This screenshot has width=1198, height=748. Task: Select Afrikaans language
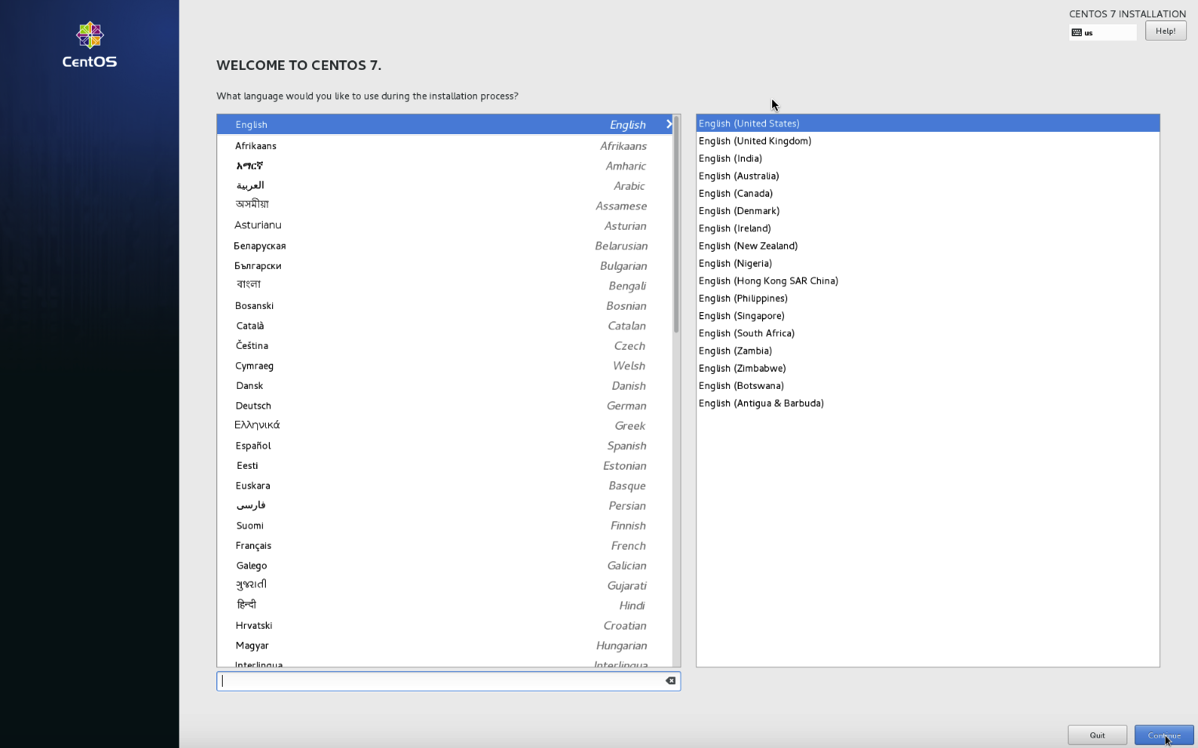click(x=445, y=145)
